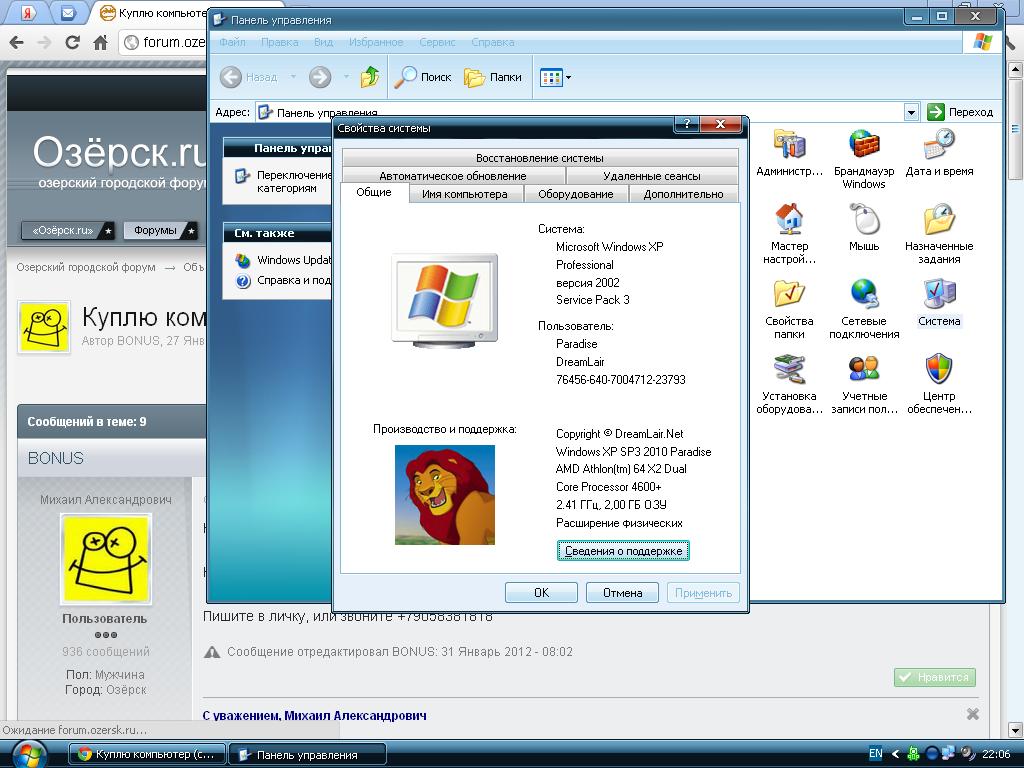Click the Форумы navigation button
The image size is (1024, 768).
pos(160,231)
